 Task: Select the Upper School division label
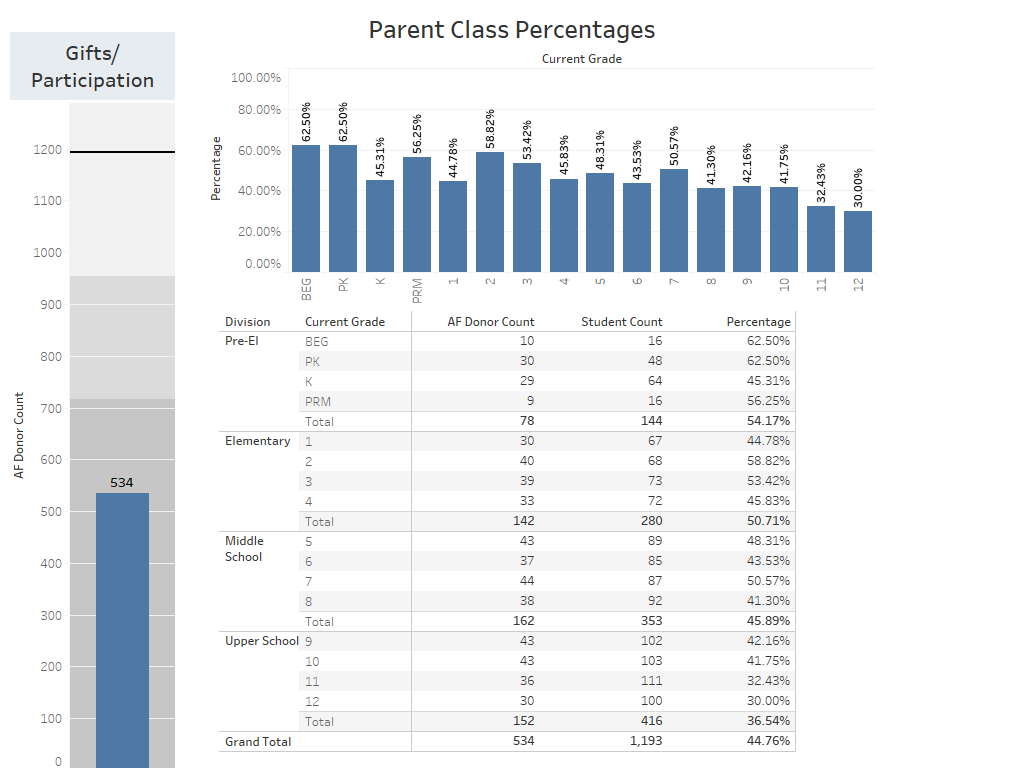click(x=261, y=641)
